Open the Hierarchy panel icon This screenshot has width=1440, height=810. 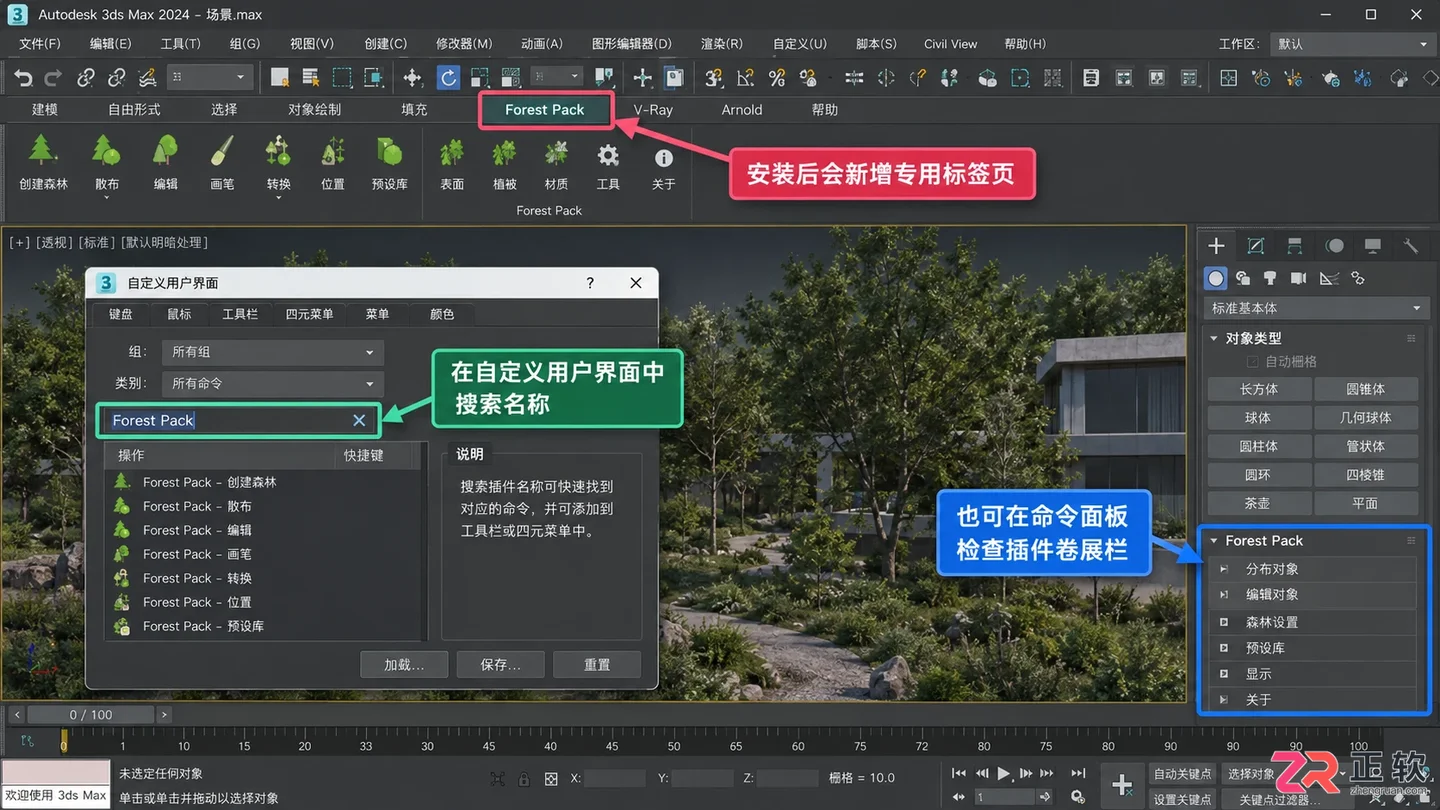[x=1294, y=246]
